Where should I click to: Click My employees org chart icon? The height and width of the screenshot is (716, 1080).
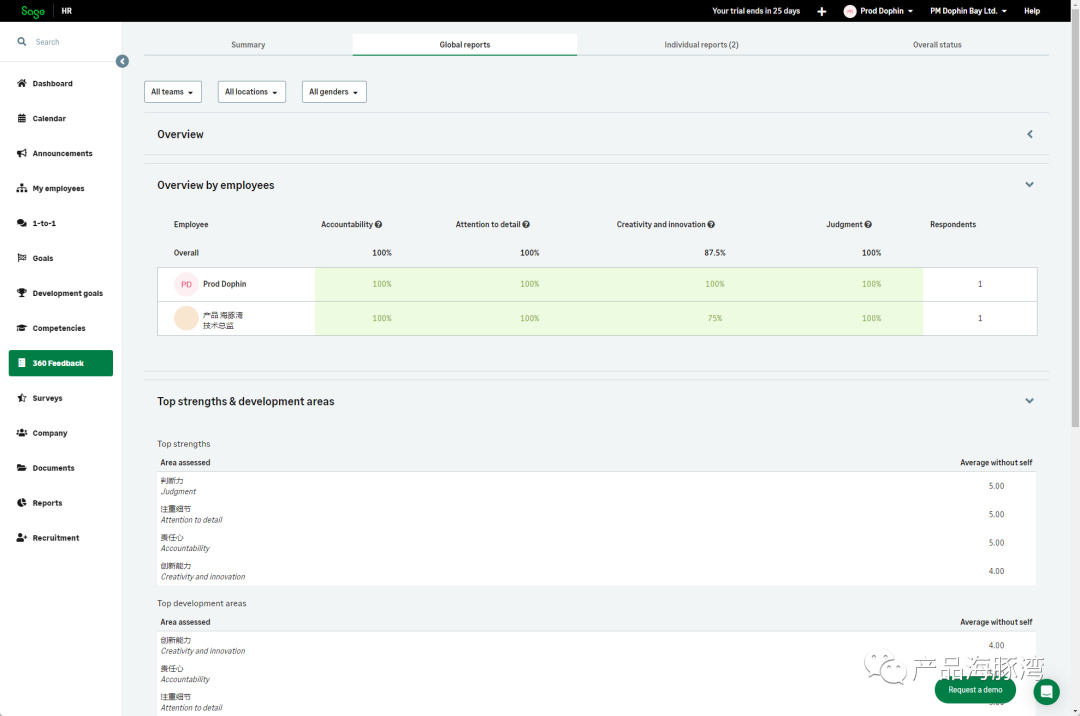(x=21, y=188)
